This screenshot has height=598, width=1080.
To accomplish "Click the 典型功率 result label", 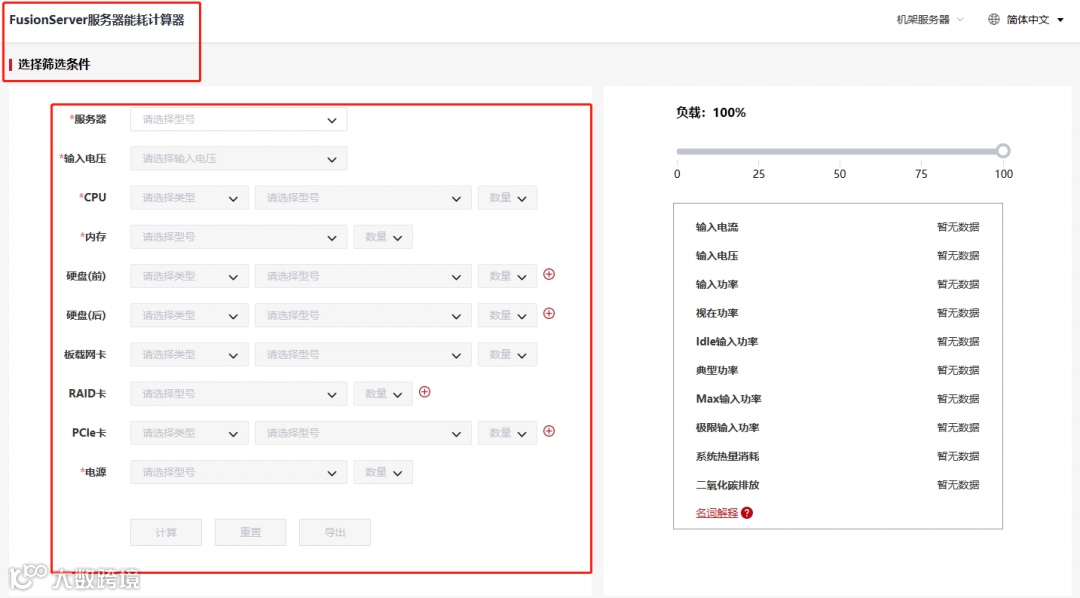I will 716,370.
